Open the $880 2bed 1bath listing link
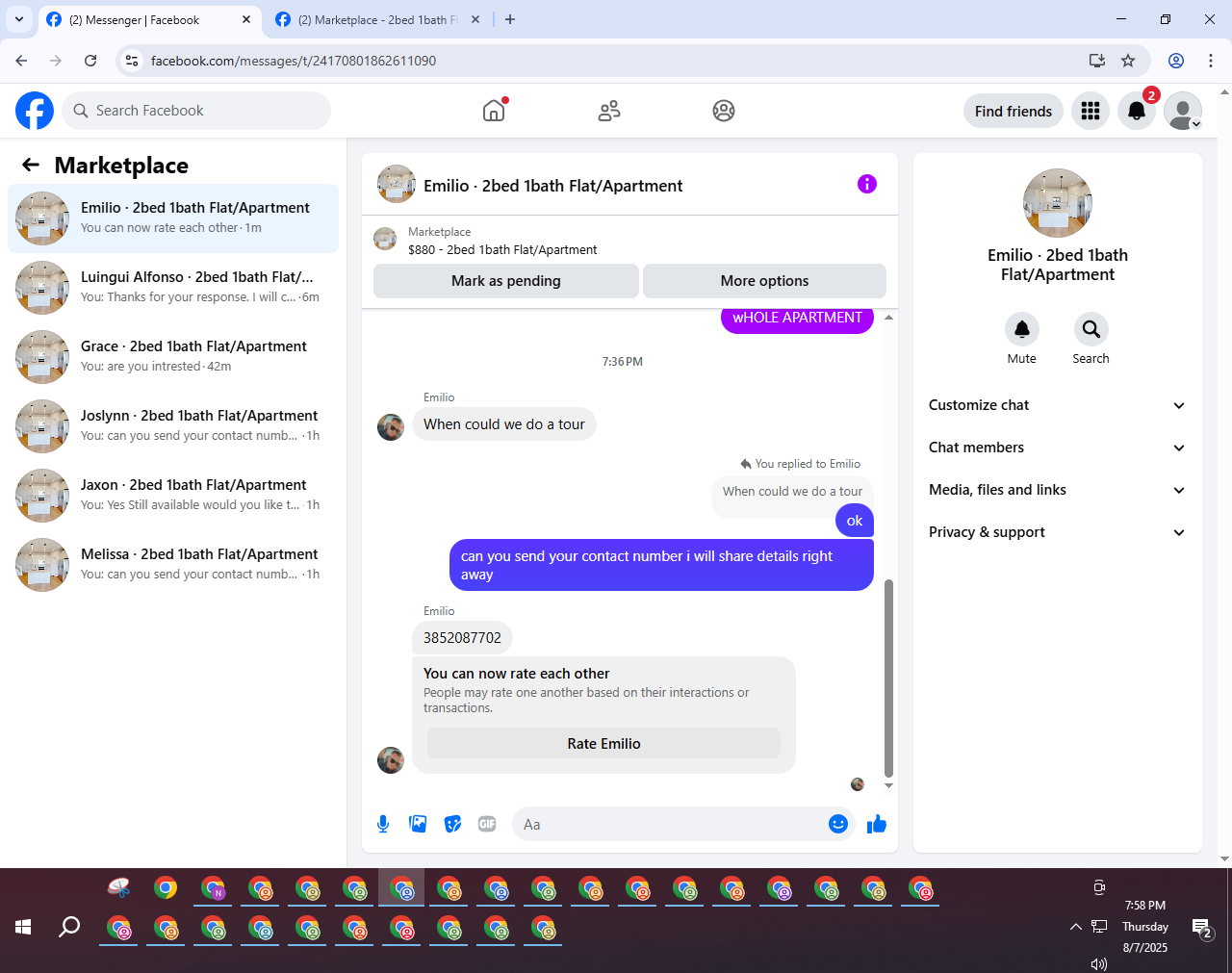Image resolution: width=1232 pixels, height=973 pixels. (502, 249)
